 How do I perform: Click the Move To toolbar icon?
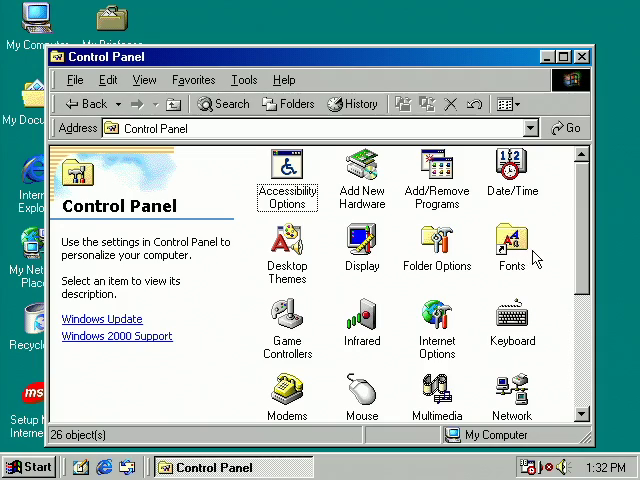[403, 104]
